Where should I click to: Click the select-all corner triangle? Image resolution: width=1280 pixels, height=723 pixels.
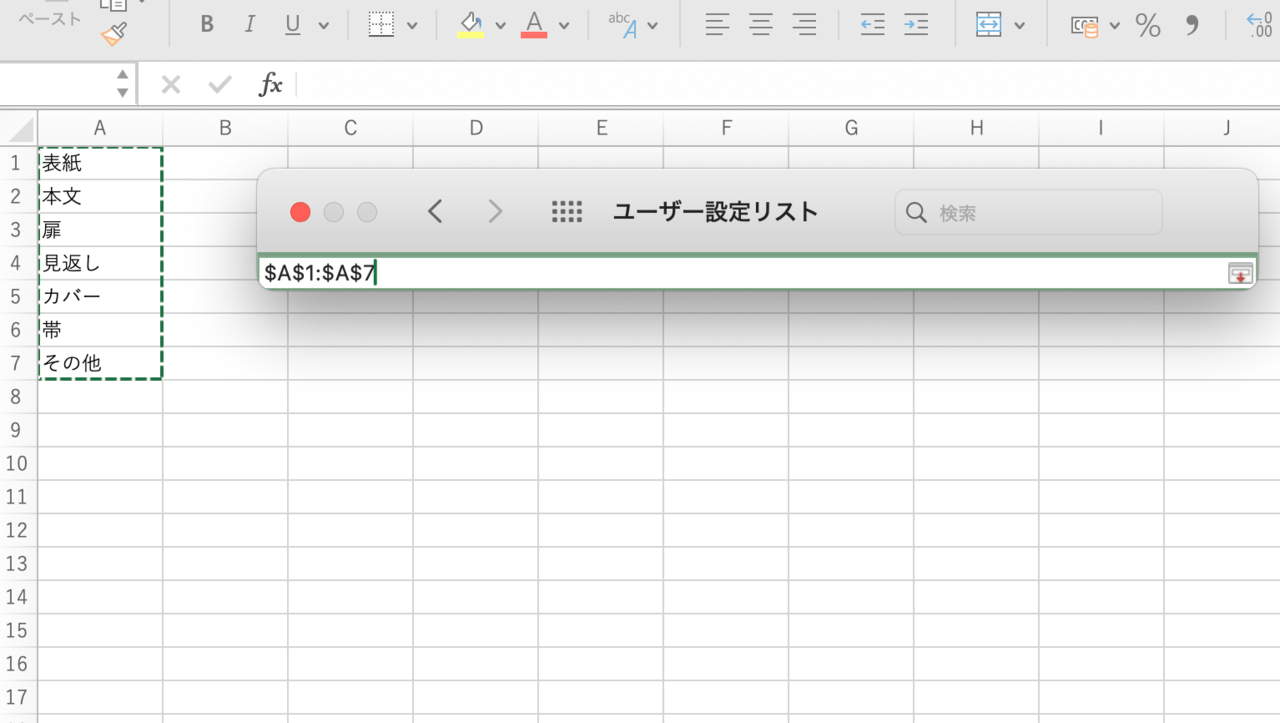(20, 128)
